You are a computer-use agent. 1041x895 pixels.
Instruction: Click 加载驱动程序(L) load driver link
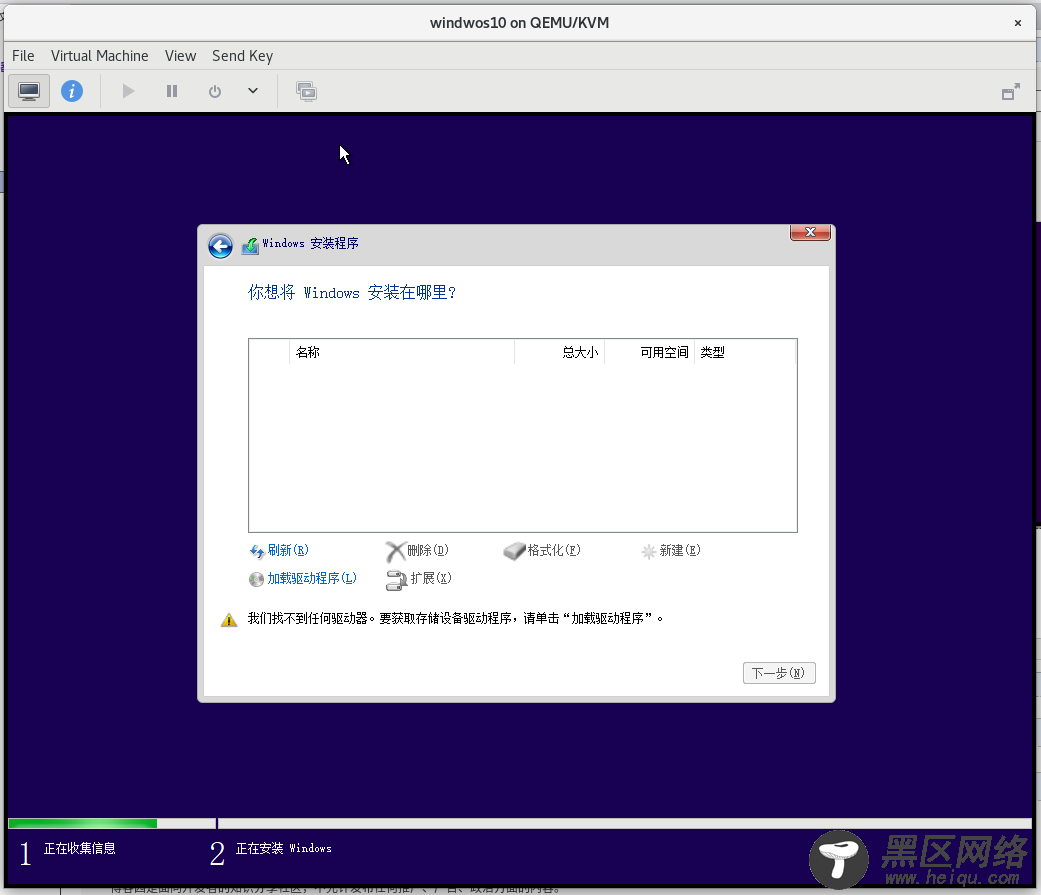click(303, 578)
